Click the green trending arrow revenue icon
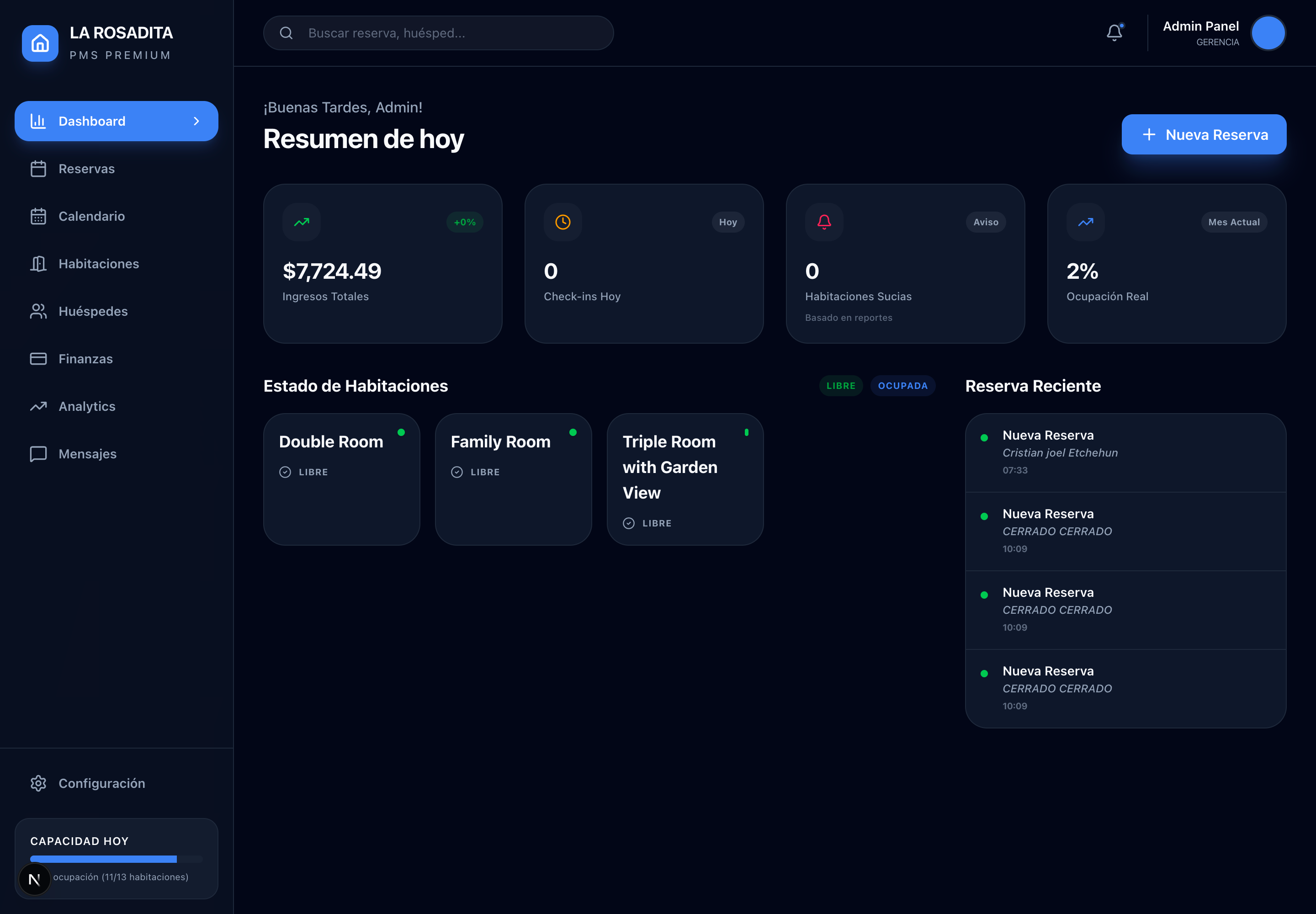 (x=301, y=222)
